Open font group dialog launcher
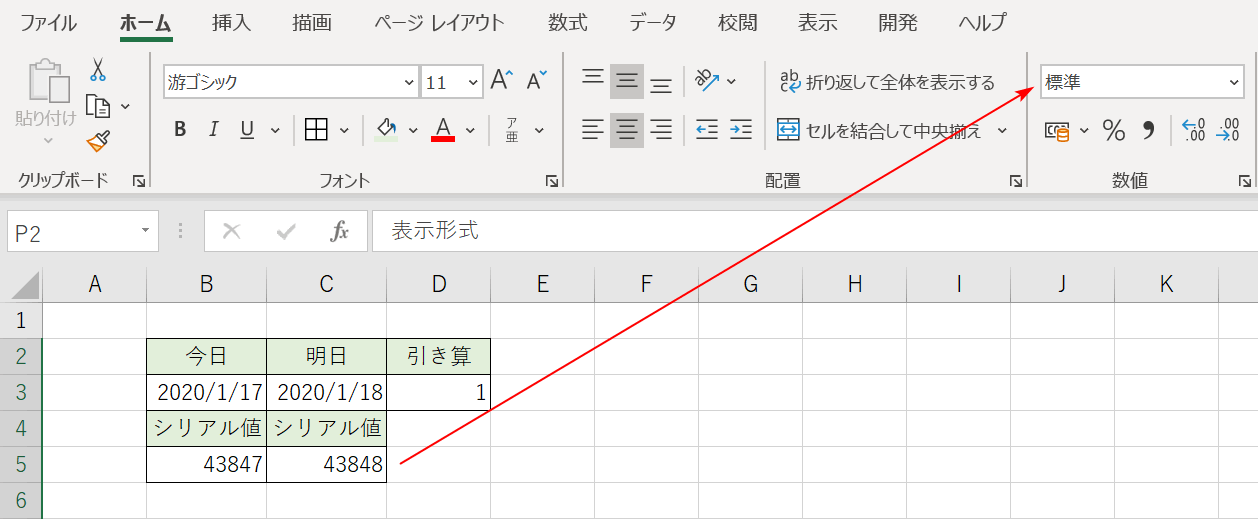Screen dimensions: 1258x519 coord(551,181)
